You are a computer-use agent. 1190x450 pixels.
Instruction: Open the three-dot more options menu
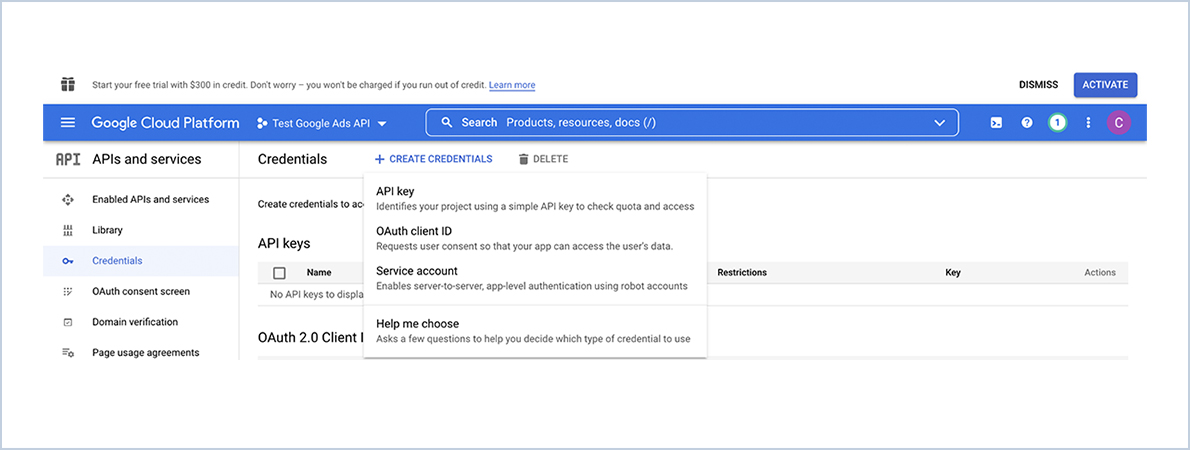click(x=1088, y=123)
